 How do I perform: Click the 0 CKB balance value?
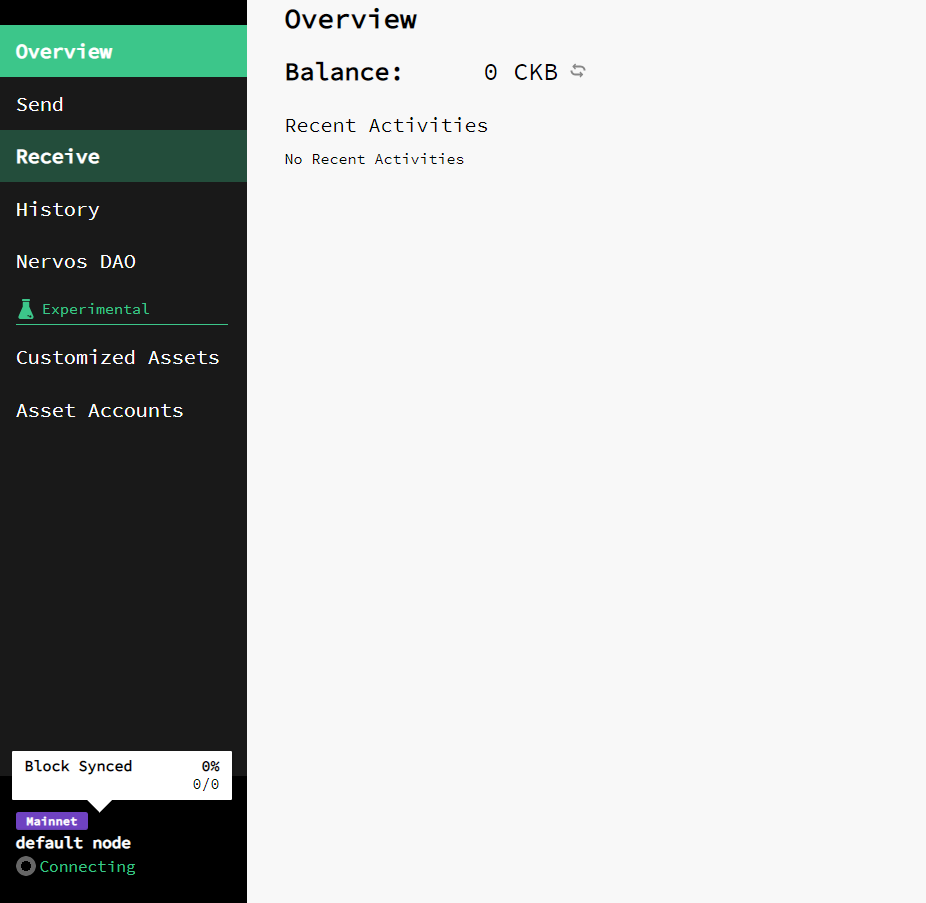click(521, 72)
